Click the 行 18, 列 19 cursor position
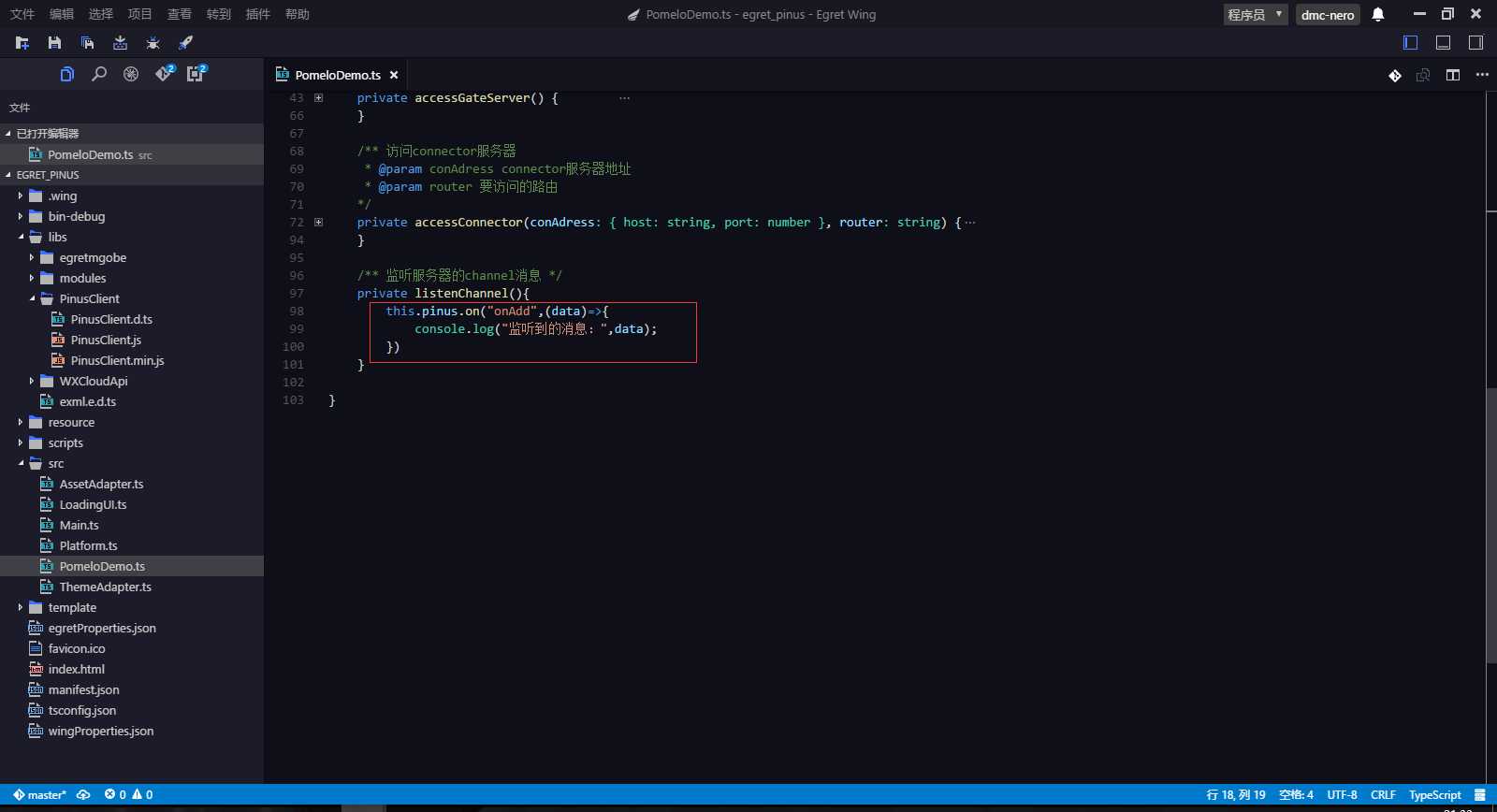 click(x=1236, y=794)
